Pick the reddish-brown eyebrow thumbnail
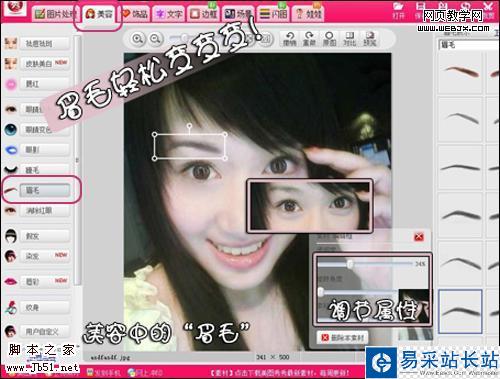500x379 pixels. tap(460, 71)
